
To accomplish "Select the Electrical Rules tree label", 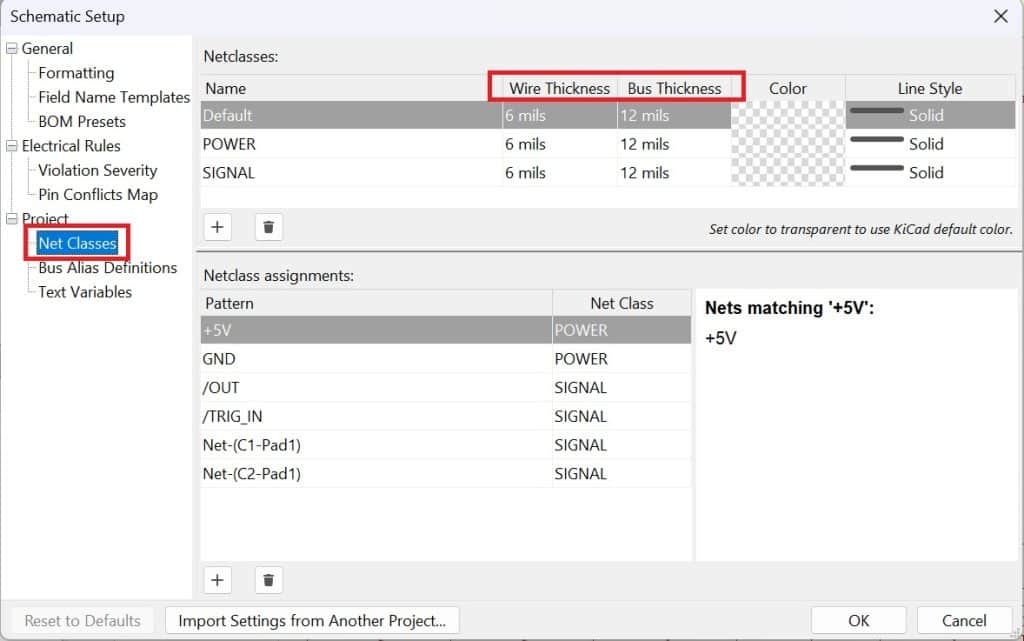I will pyautogui.click(x=71, y=146).
